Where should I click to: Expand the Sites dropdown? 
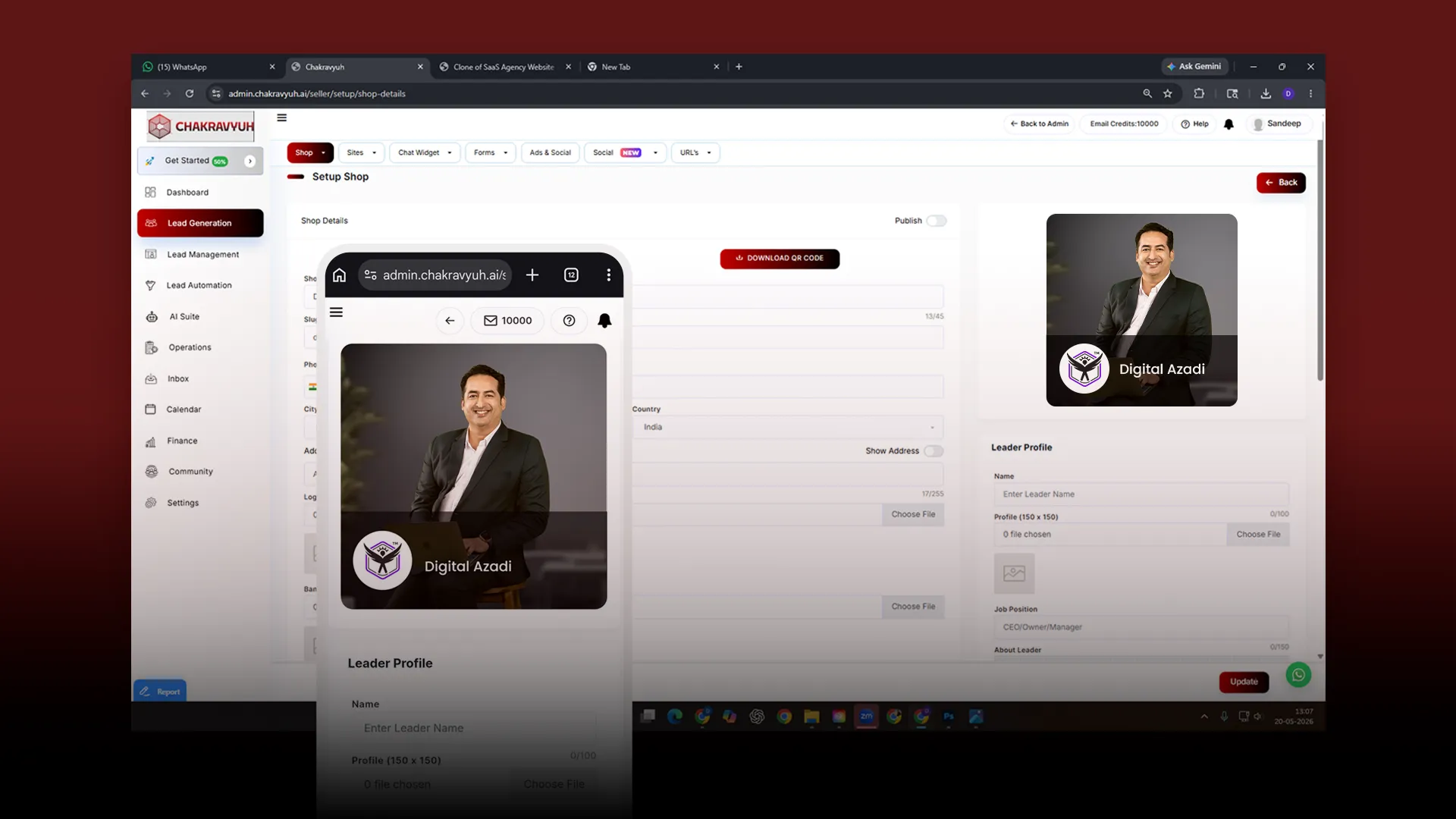(361, 153)
